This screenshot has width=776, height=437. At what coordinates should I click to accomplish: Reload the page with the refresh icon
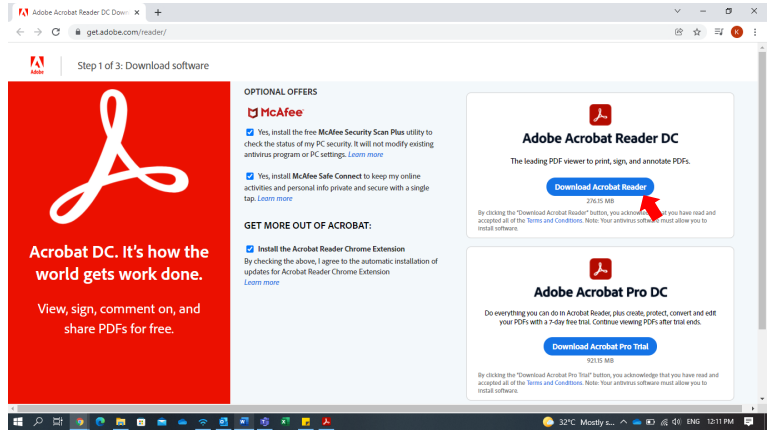tap(55, 32)
